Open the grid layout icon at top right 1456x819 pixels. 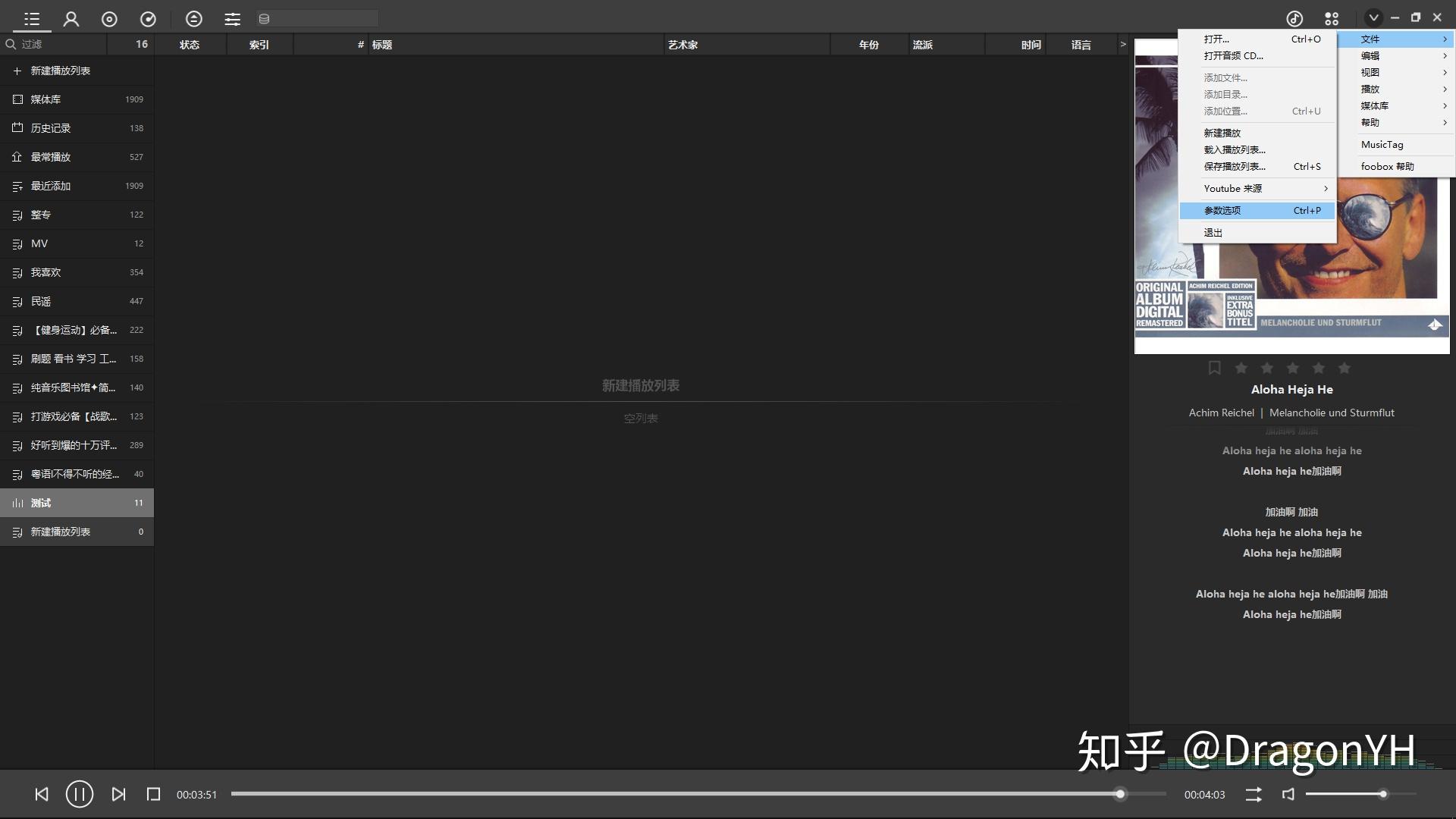pyautogui.click(x=1332, y=18)
